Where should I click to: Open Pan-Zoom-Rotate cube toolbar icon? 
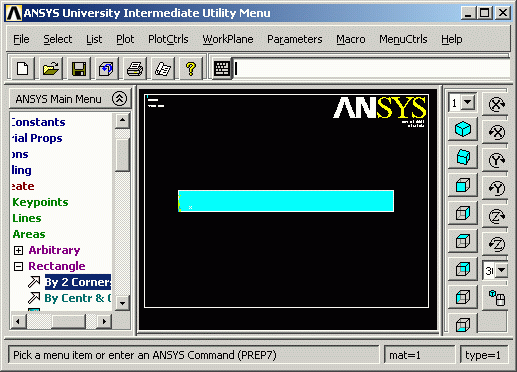106,69
